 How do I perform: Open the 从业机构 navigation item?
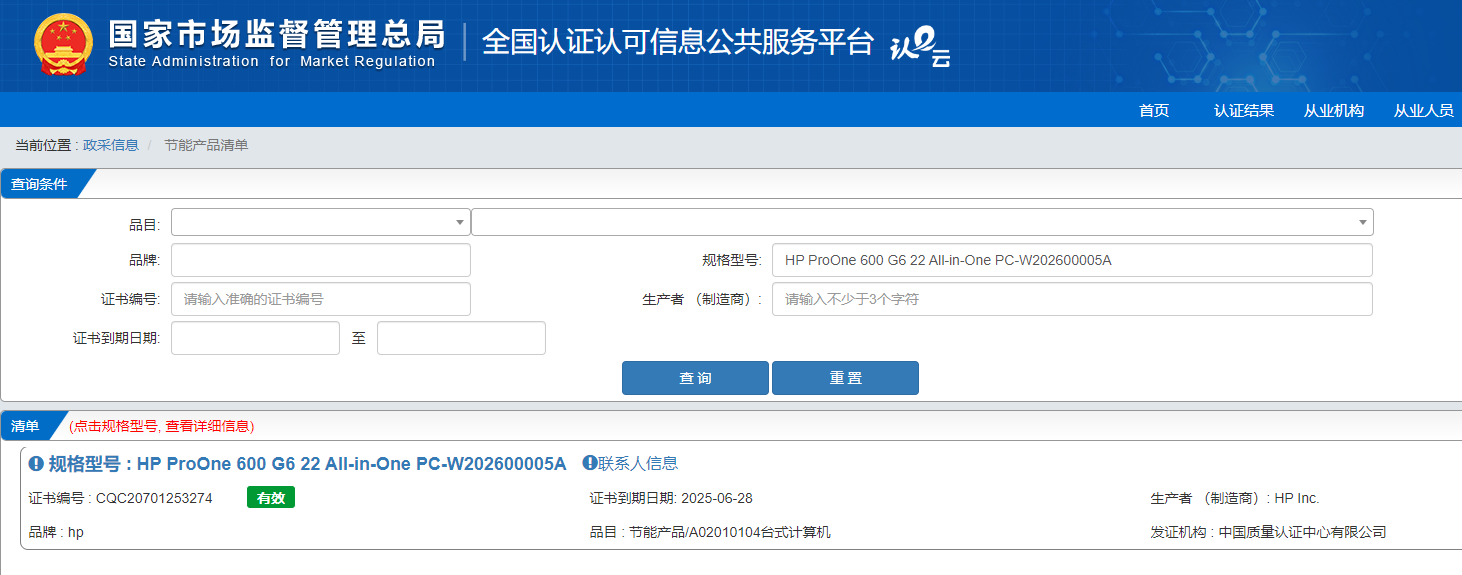coord(1334,110)
